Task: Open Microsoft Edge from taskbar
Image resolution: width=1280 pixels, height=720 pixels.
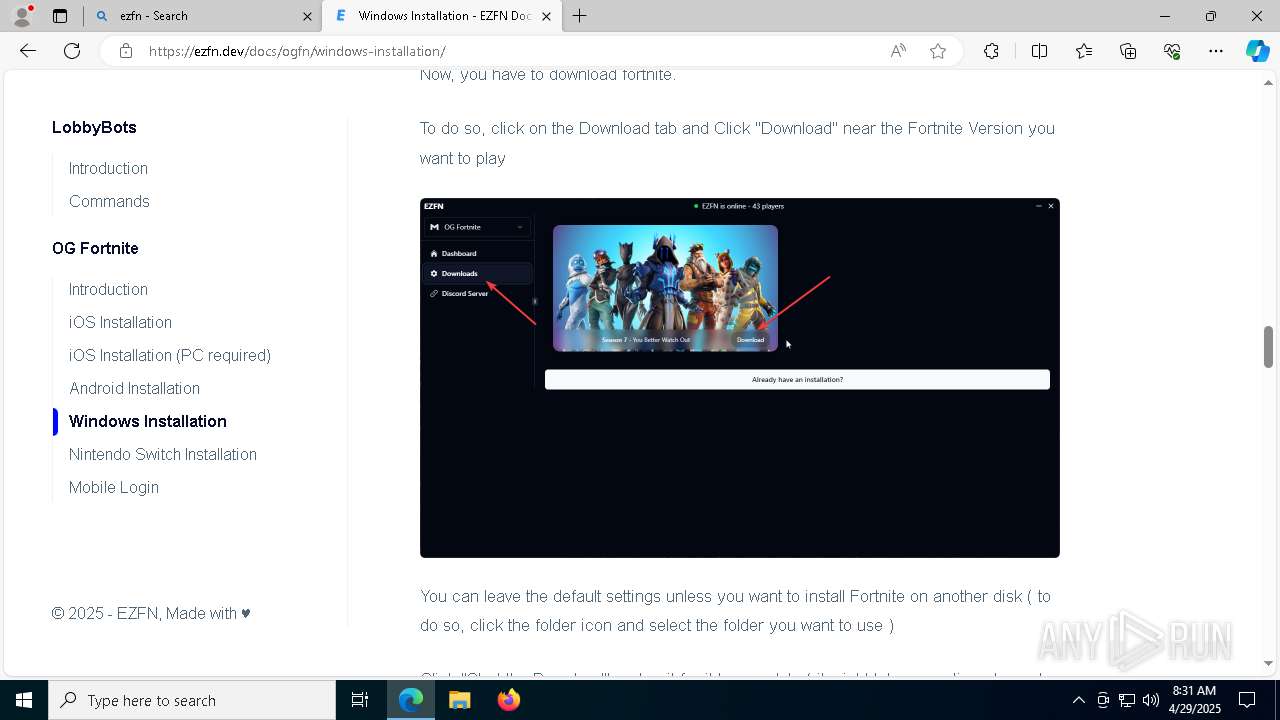Action: pos(411,700)
